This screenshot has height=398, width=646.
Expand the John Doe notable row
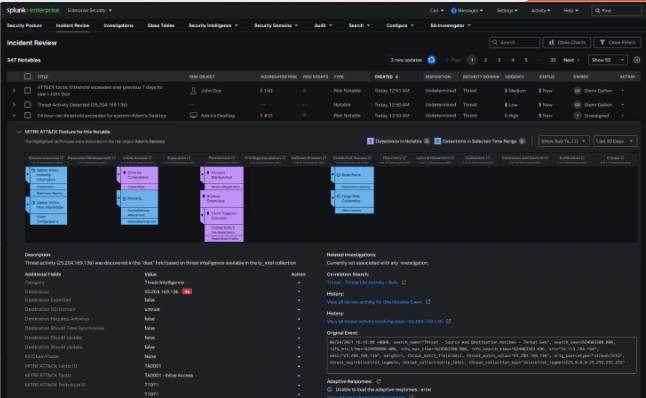click(14, 91)
